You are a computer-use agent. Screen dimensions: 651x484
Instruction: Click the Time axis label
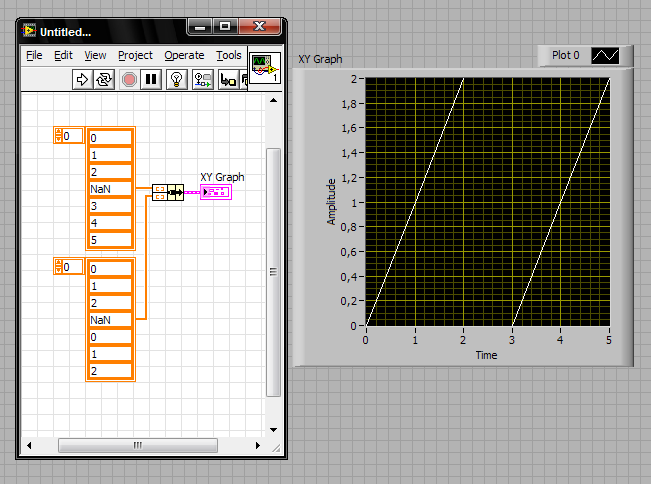point(486,355)
